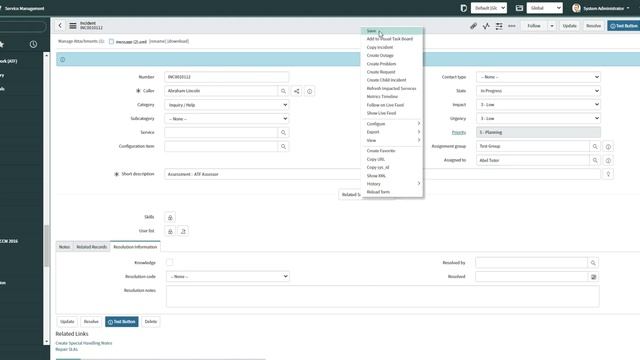Preview the Caller record info icon
The image size is (640, 360).
[x=309, y=91]
